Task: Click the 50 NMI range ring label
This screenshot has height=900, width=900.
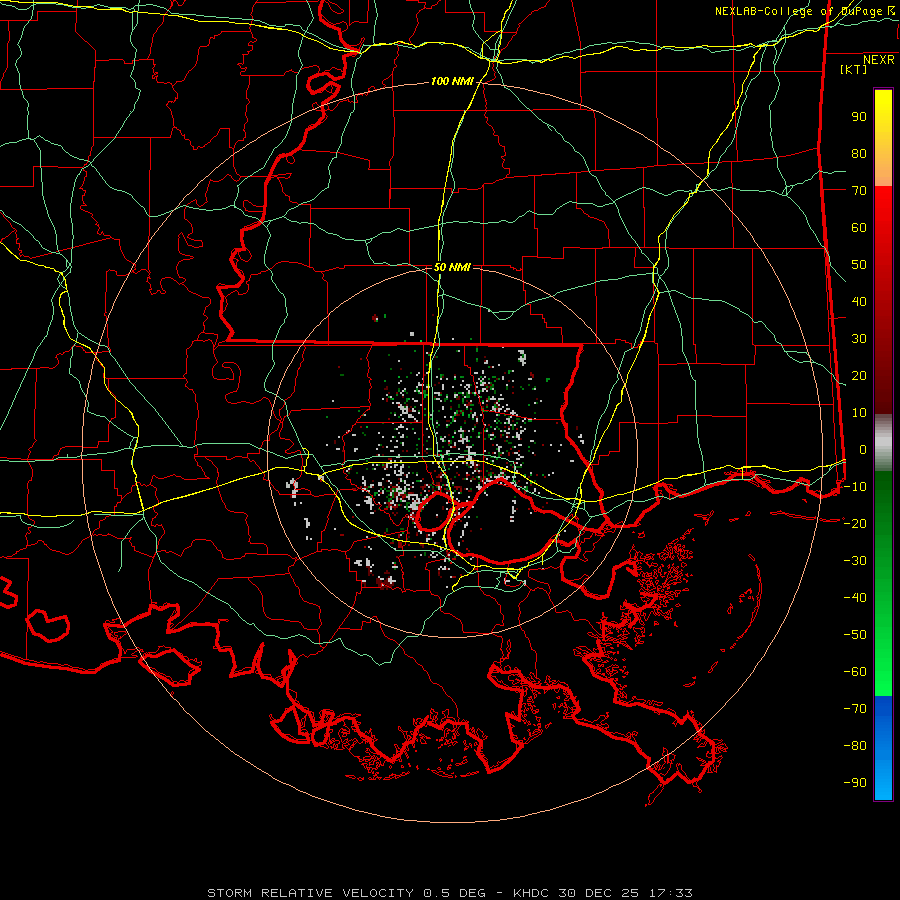Action: (452, 267)
